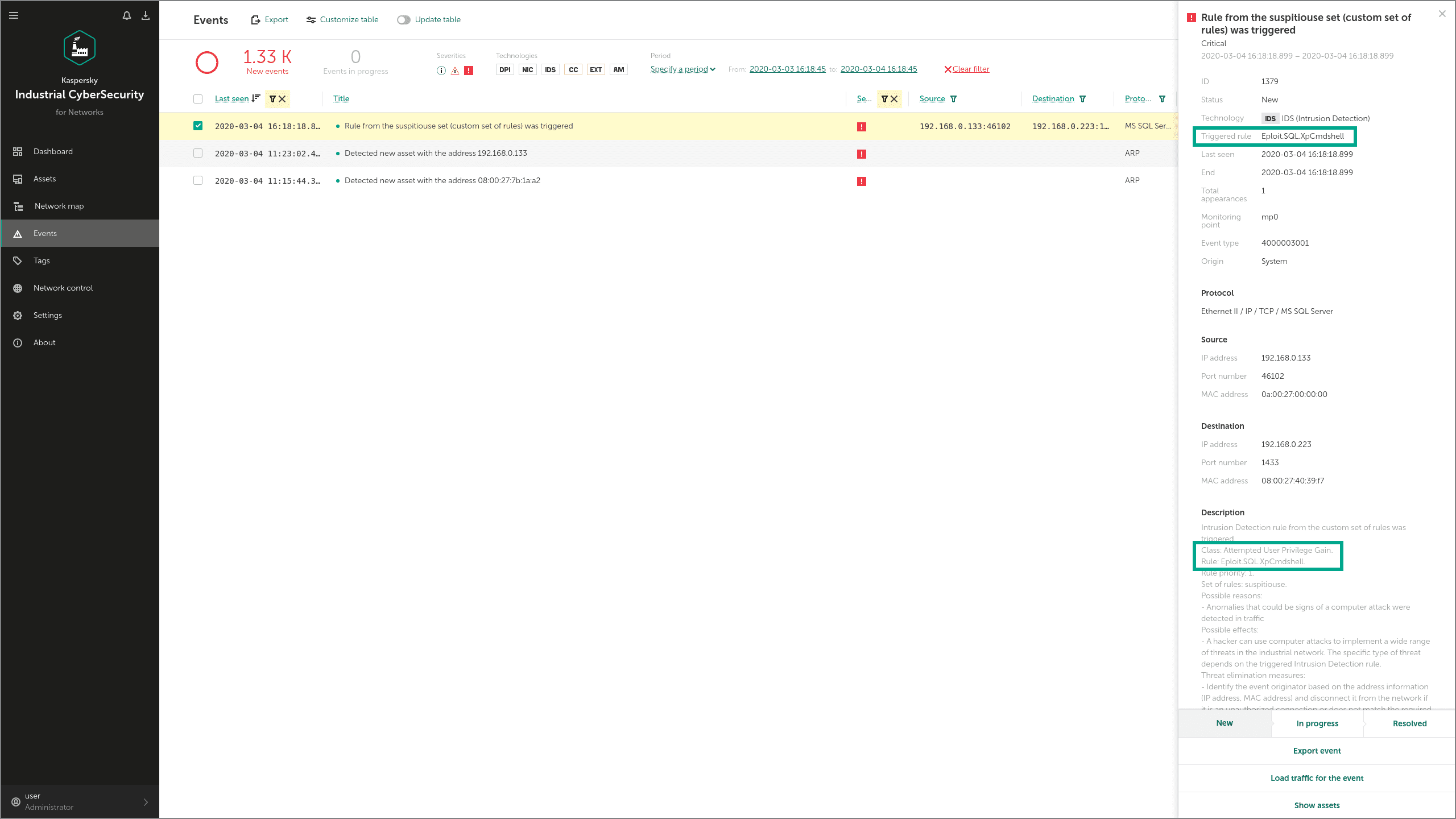Viewport: 1456px width, 819px height.
Task: Click the download icon in sidebar header
Action: coord(146,15)
